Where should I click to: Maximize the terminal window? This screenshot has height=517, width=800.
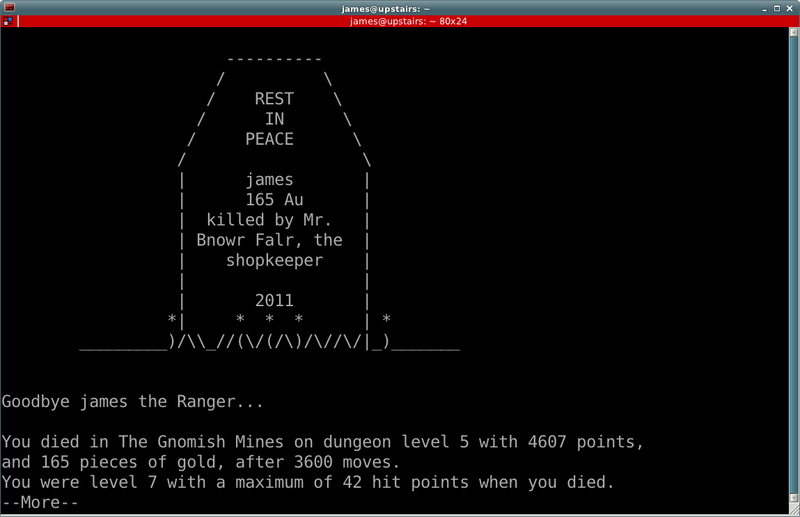coord(777,8)
